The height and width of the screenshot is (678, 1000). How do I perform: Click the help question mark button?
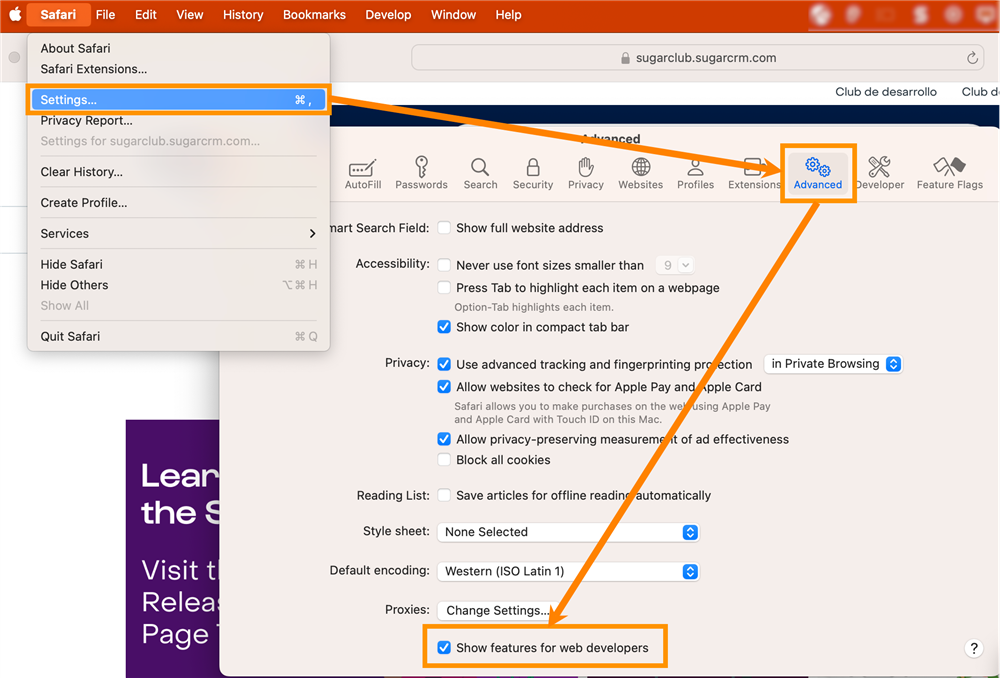(x=974, y=648)
